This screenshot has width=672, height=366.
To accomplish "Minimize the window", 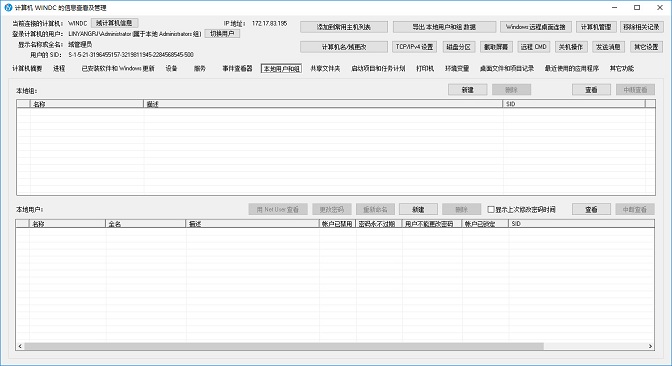I will coord(615,7).
